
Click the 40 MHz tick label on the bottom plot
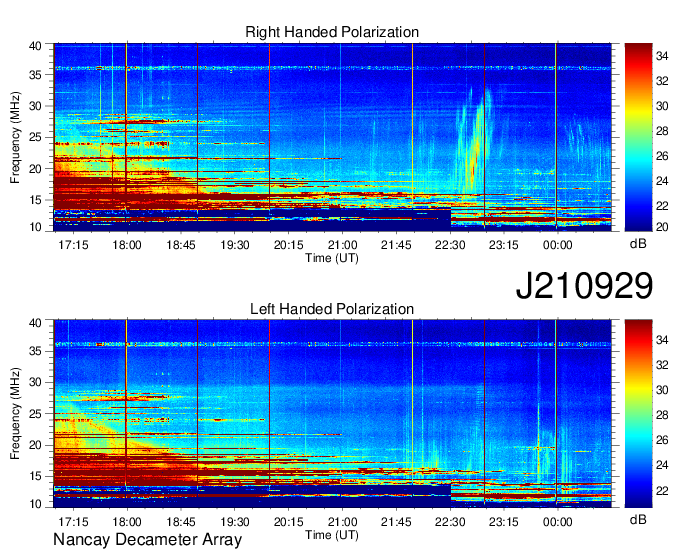coord(35,323)
